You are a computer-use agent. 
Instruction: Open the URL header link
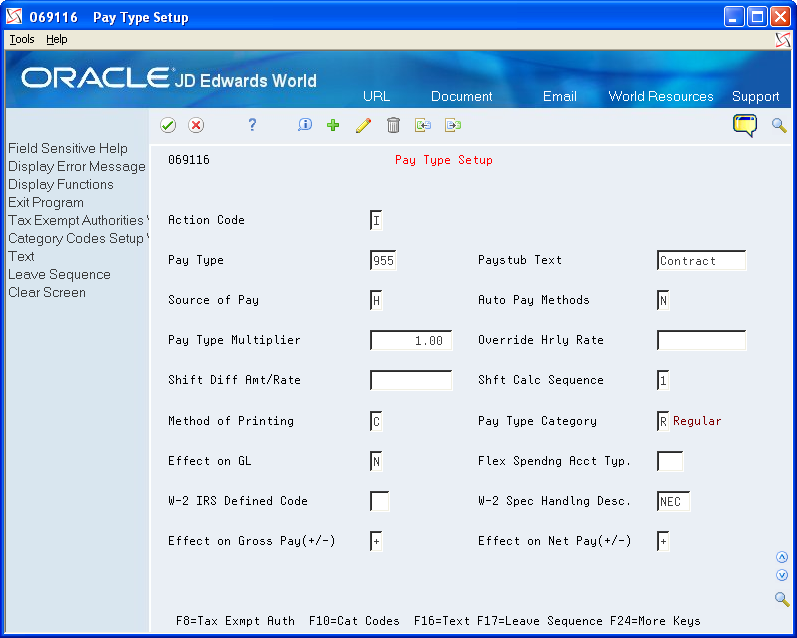pyautogui.click(x=377, y=96)
